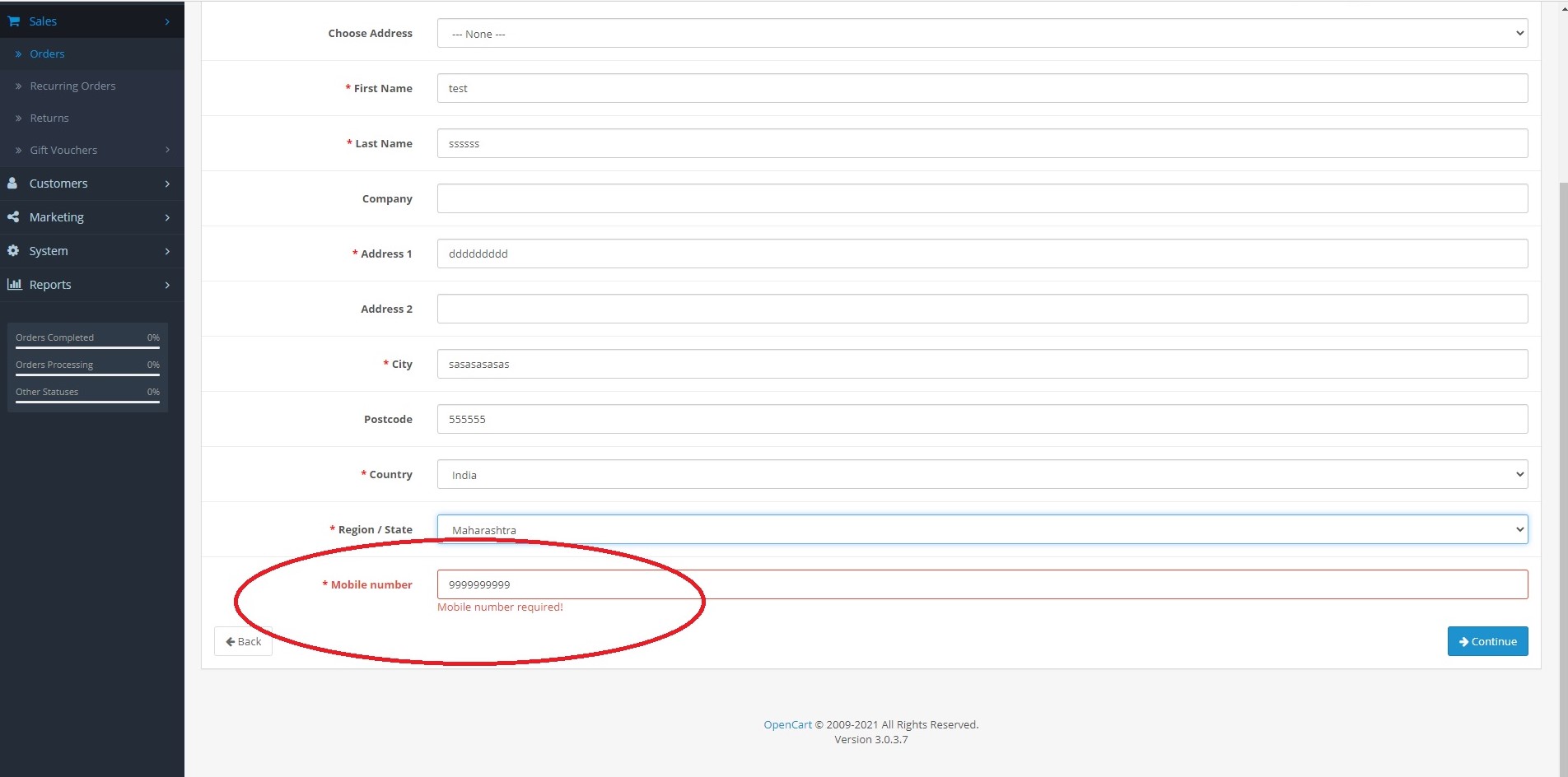Expand the Gift Vouchers submenu
1568x777 pixels.
pos(168,150)
